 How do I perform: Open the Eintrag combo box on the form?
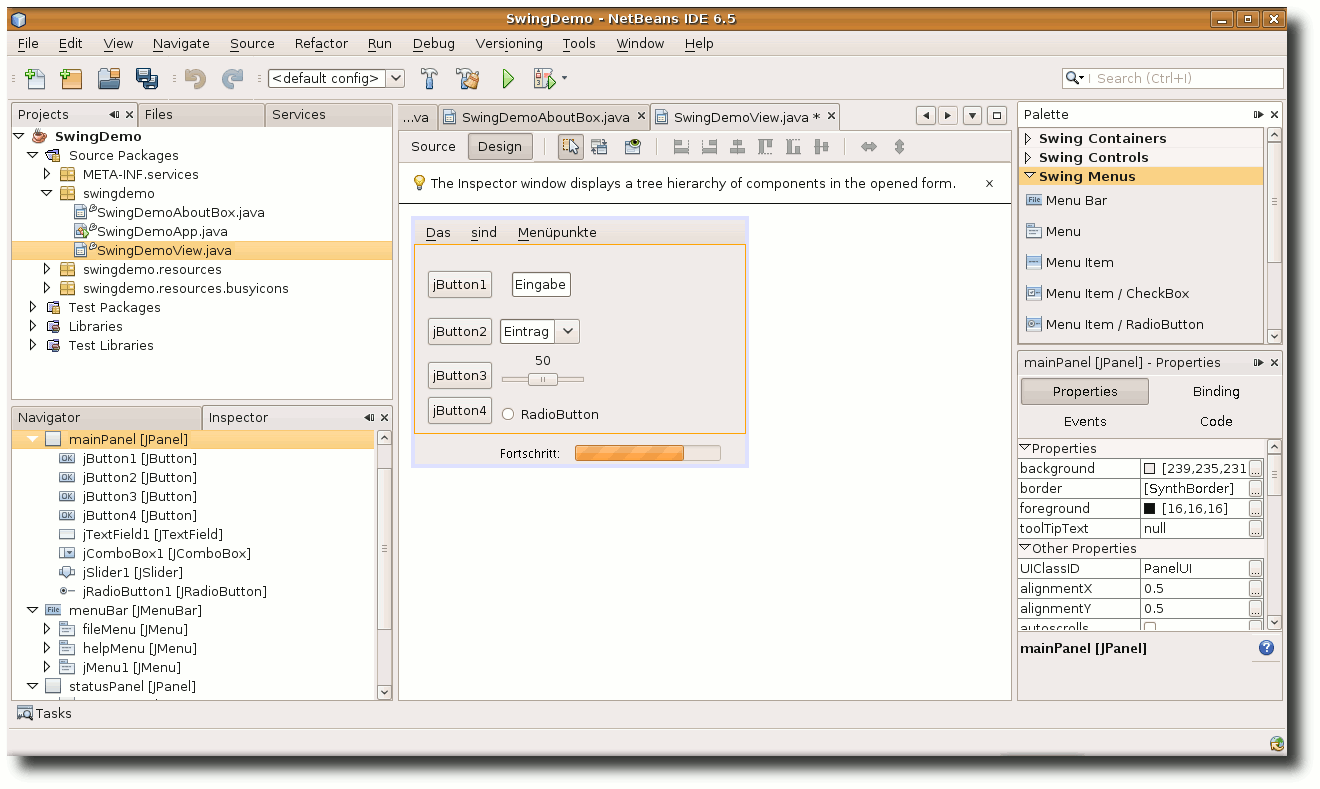pos(567,331)
